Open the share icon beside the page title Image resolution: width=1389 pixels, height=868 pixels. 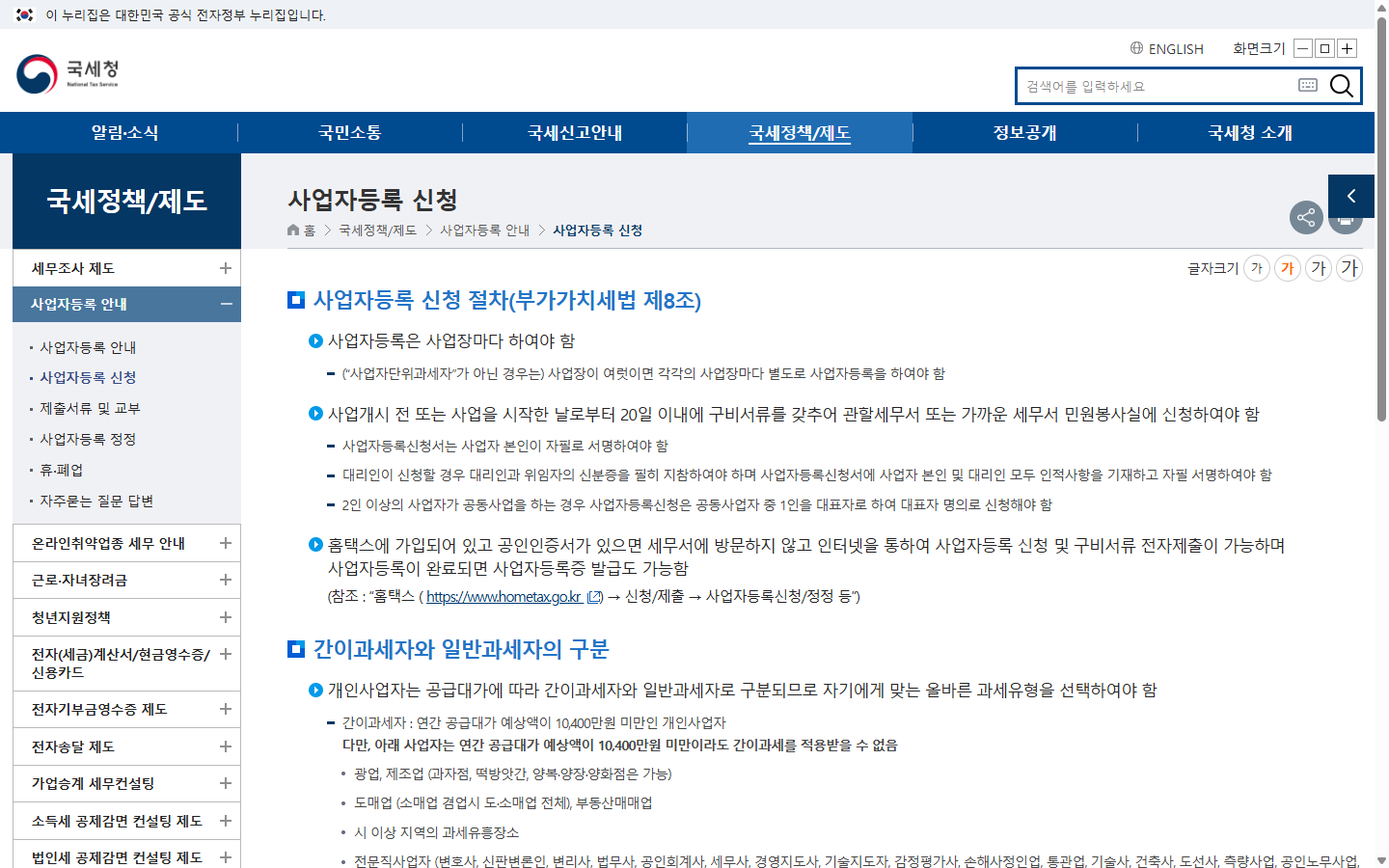tap(1306, 217)
